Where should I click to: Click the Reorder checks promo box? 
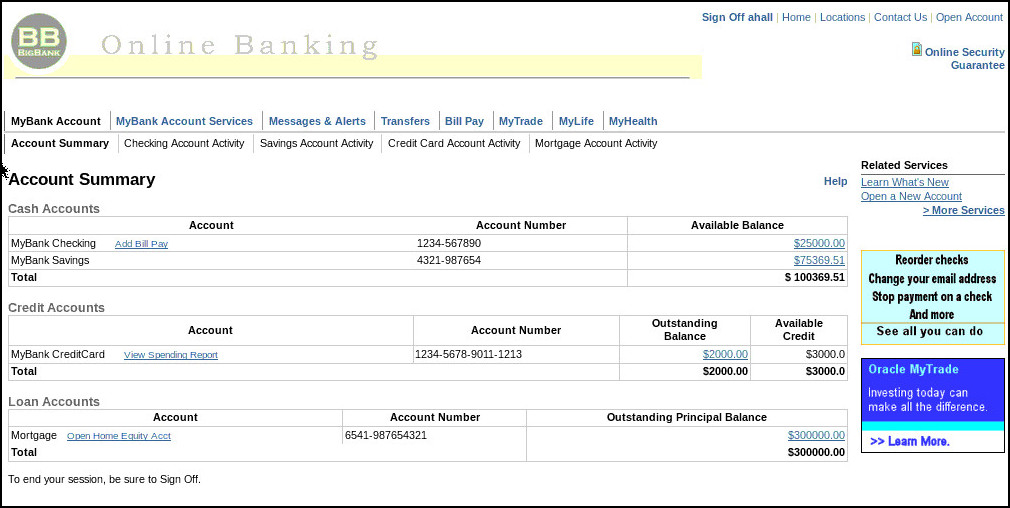click(932, 287)
